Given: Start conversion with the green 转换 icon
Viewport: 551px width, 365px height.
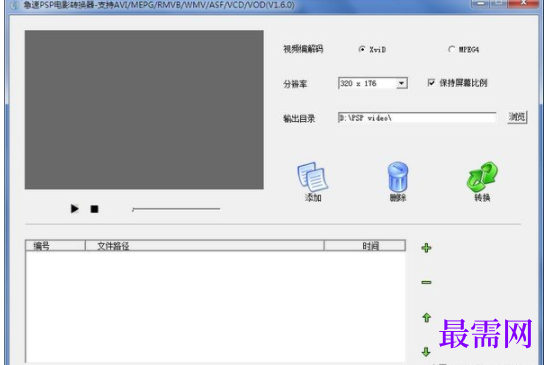Looking at the screenshot, I should [482, 181].
